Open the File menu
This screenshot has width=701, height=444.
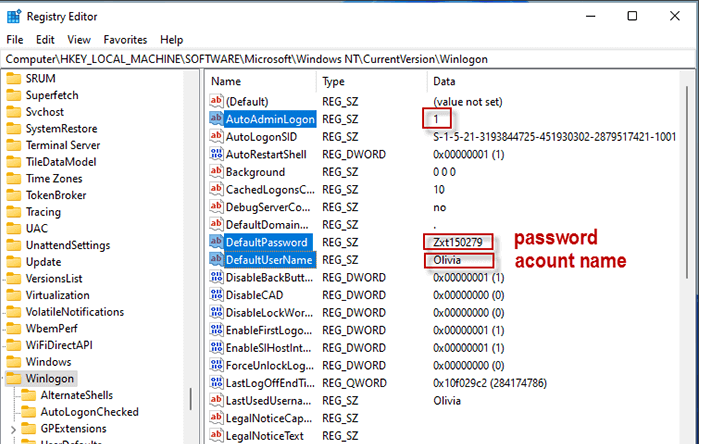(x=15, y=39)
